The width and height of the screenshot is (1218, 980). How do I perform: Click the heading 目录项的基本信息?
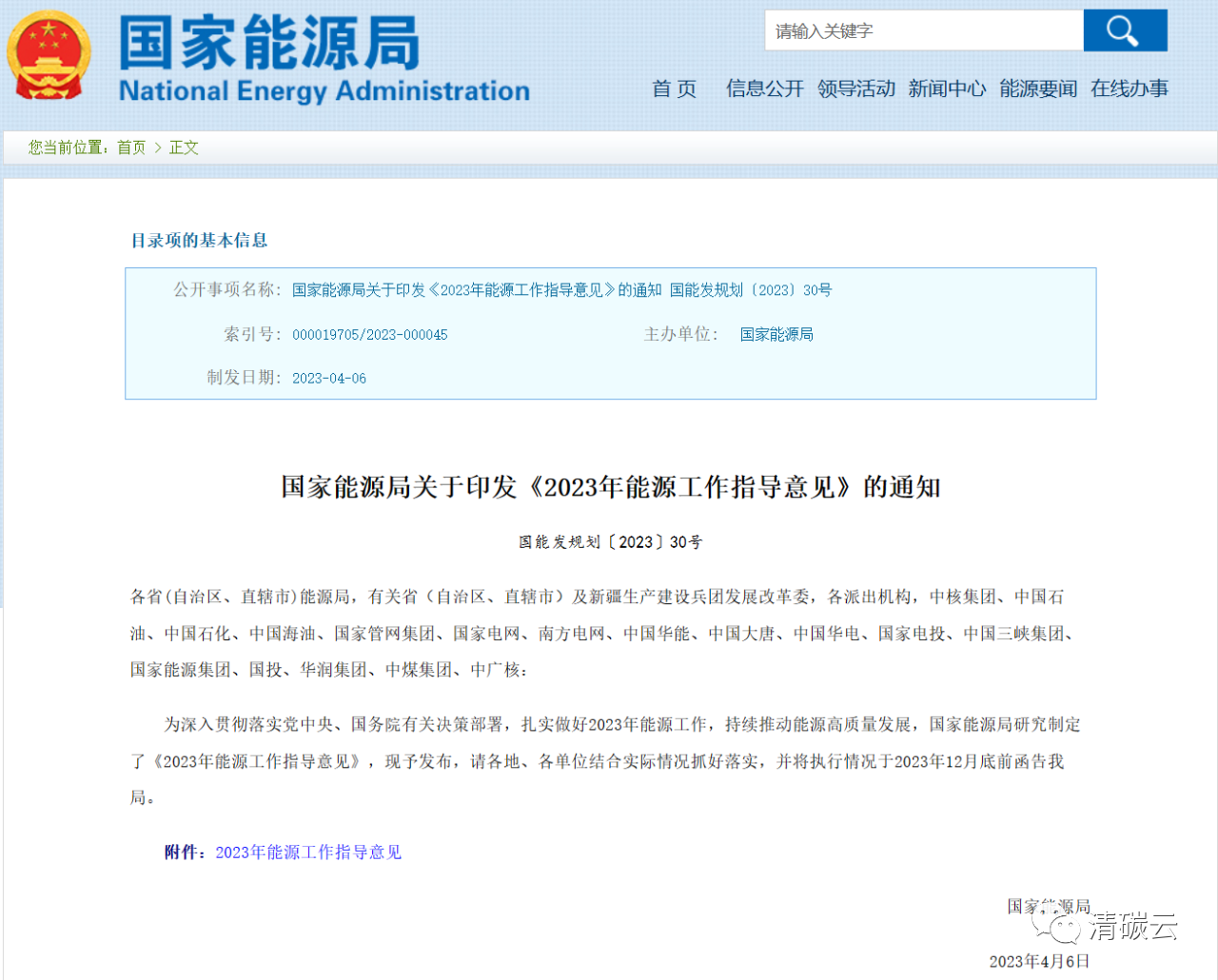[x=199, y=241]
